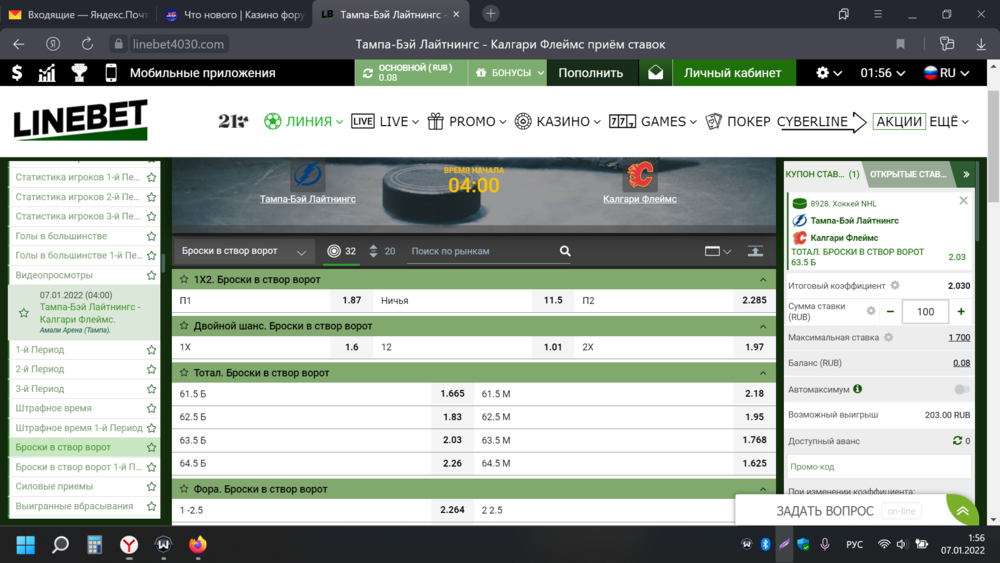The width and height of the screenshot is (1000, 563).
Task: Open the statistics chart icon
Action: pos(47,73)
